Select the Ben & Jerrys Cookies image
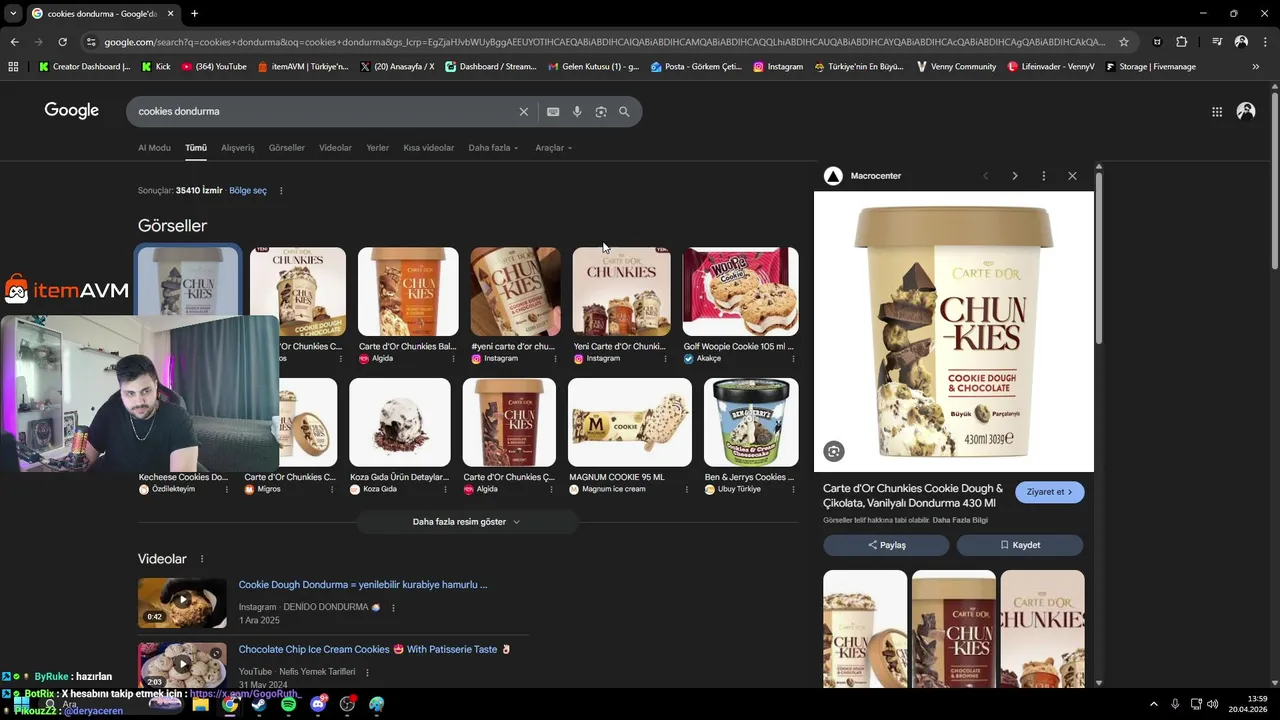The width and height of the screenshot is (1280, 720). 751,422
